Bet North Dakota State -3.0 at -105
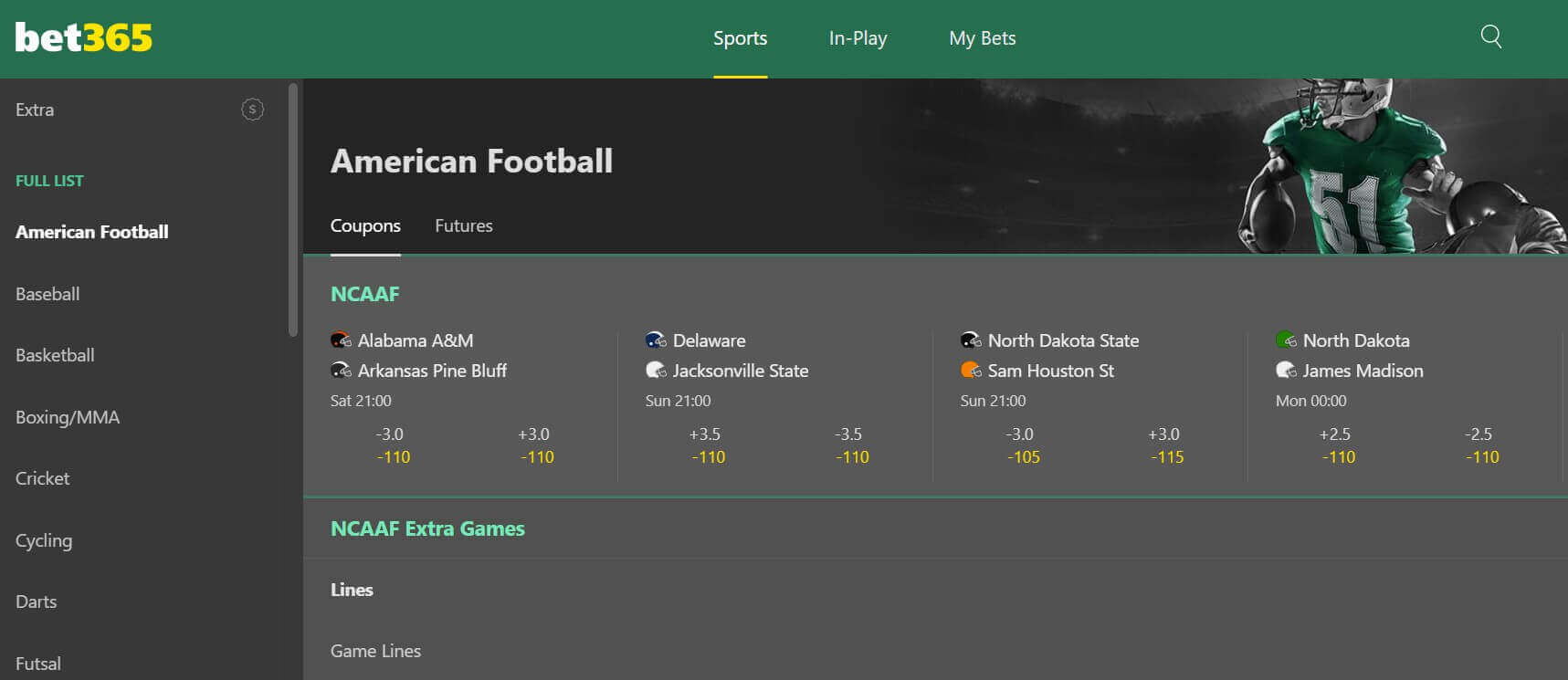This screenshot has width=1568, height=680. pos(1023,445)
